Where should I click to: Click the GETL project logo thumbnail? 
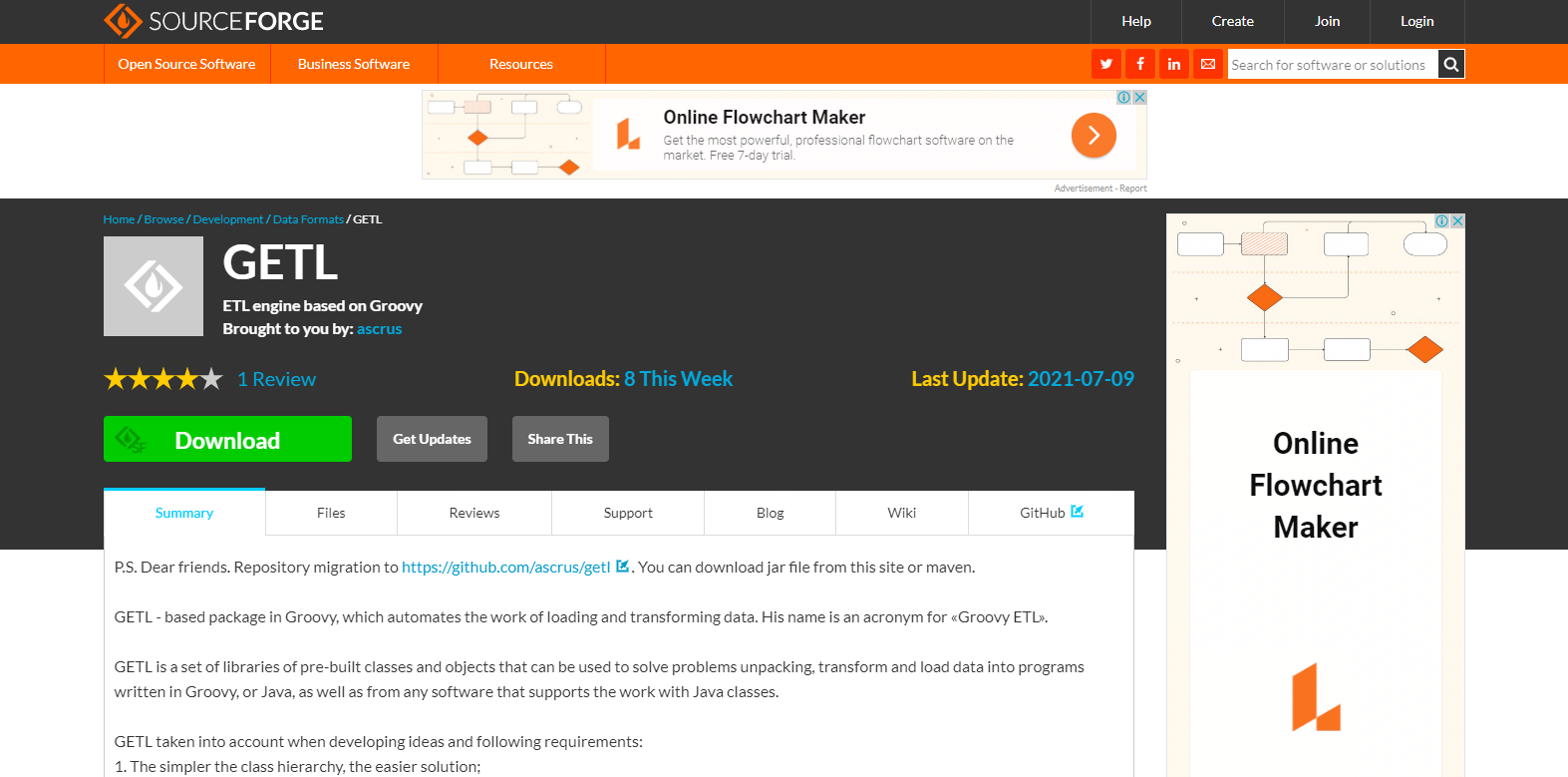pyautogui.click(x=154, y=286)
